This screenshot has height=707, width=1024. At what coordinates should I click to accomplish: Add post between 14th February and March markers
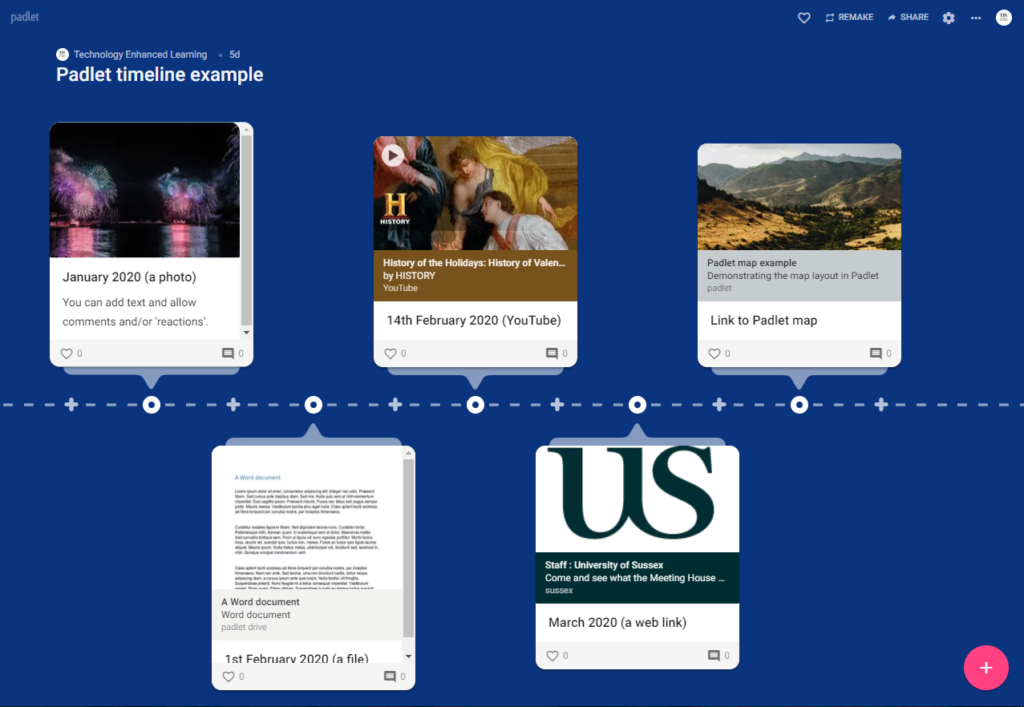pyautogui.click(x=557, y=405)
